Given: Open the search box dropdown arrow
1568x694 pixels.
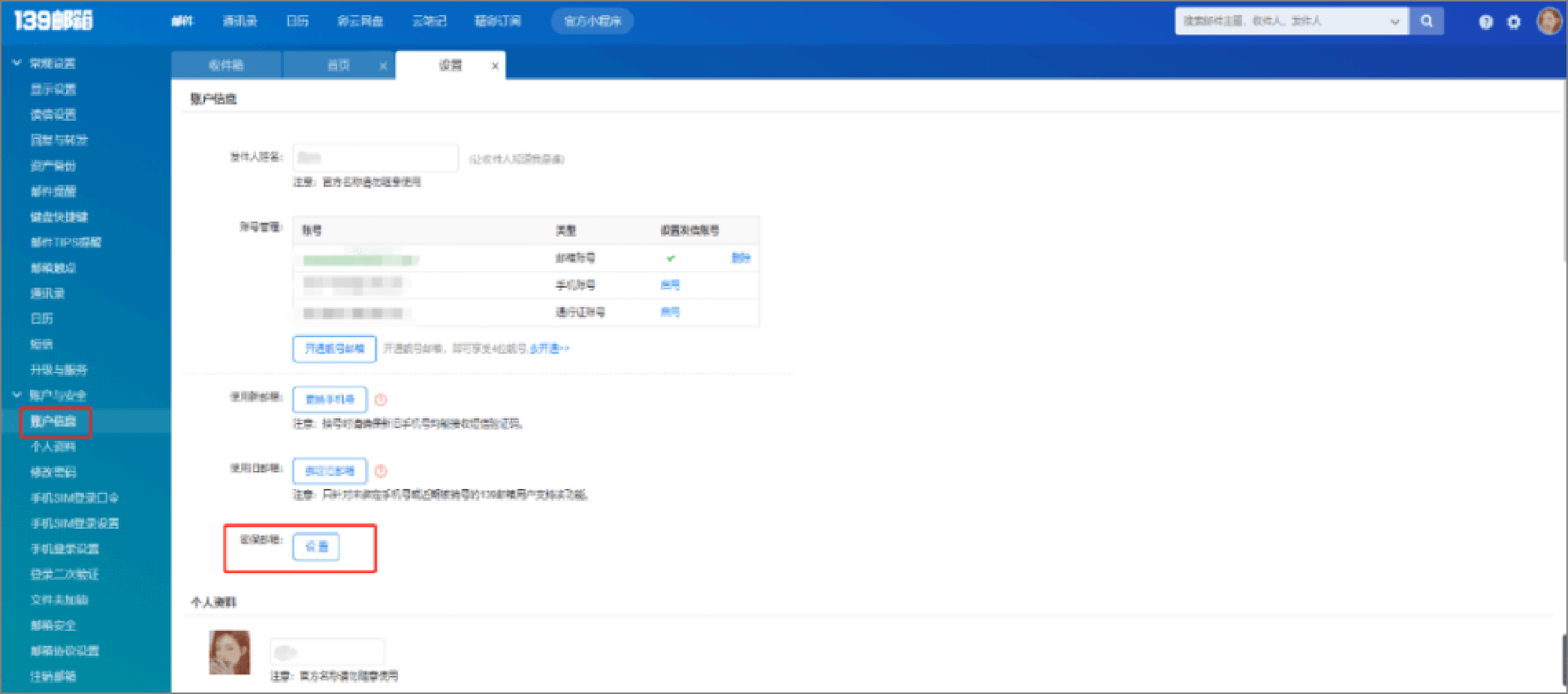Looking at the screenshot, I should click(1395, 22).
